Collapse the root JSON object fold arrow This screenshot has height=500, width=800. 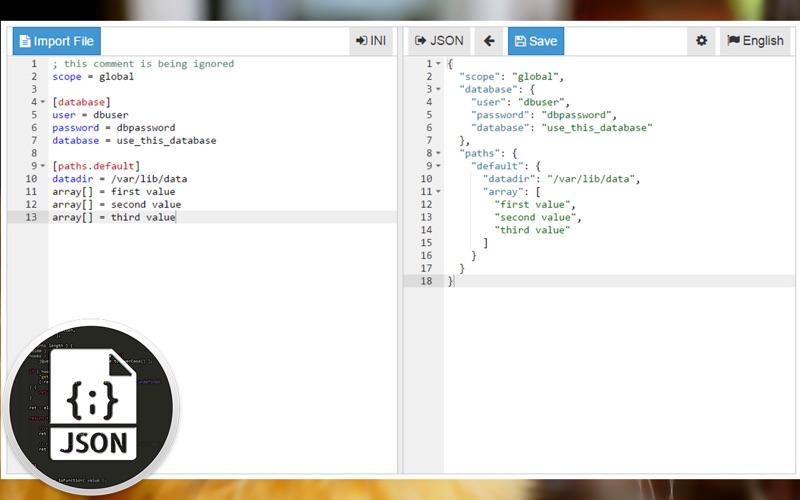tap(438, 64)
